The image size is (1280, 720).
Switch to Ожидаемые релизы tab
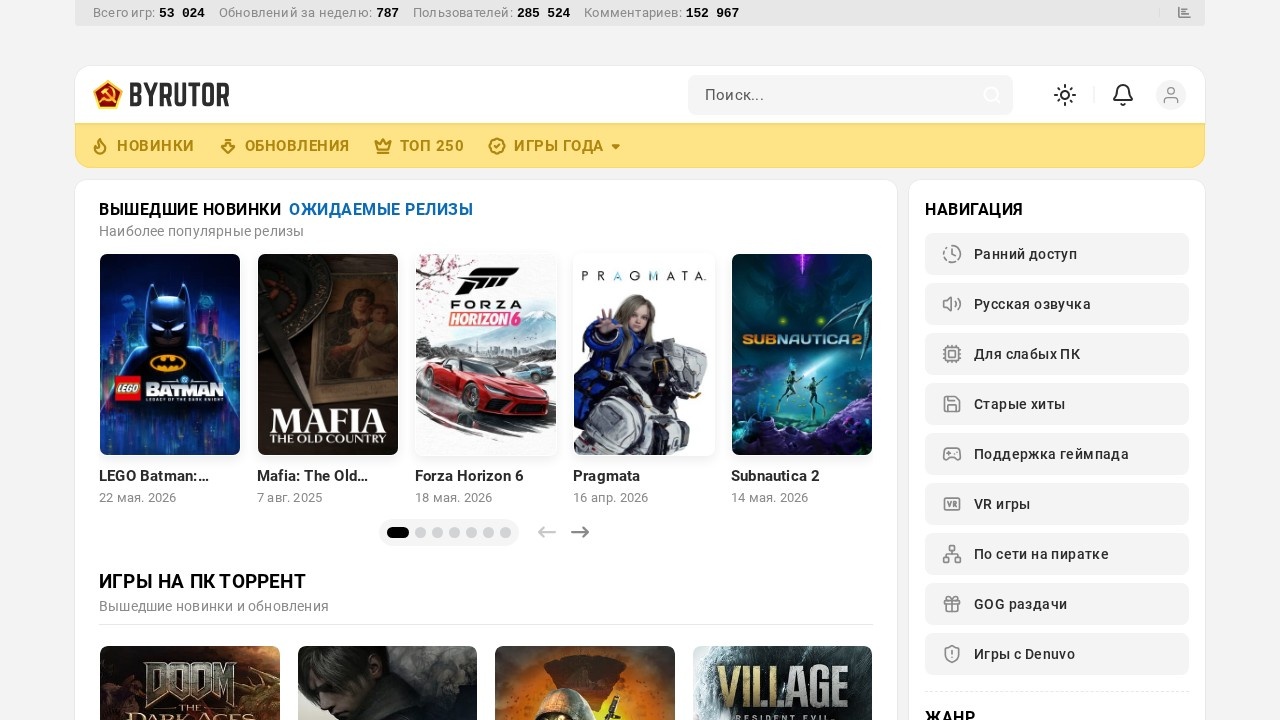tap(381, 210)
